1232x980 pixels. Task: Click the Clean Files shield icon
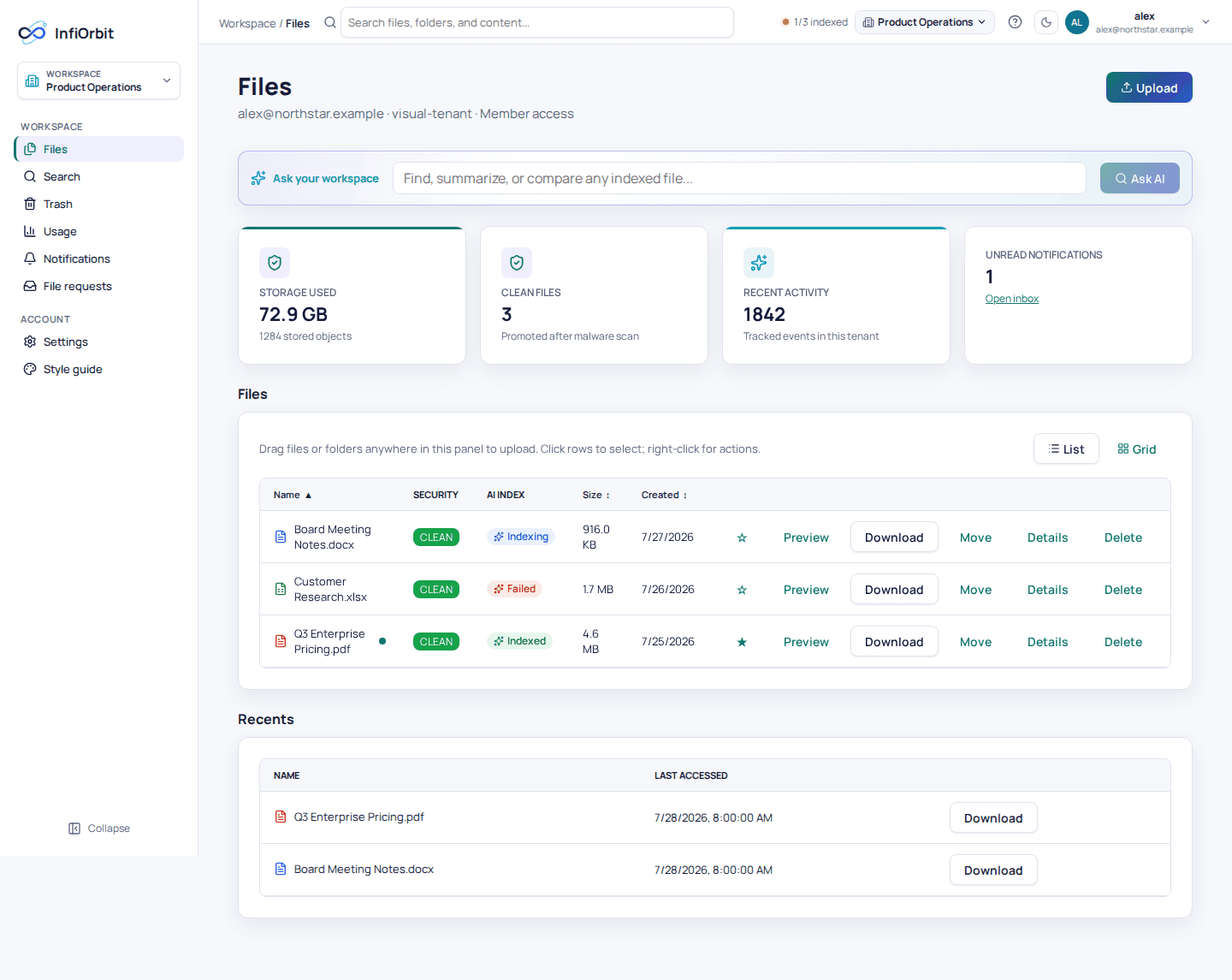(517, 263)
